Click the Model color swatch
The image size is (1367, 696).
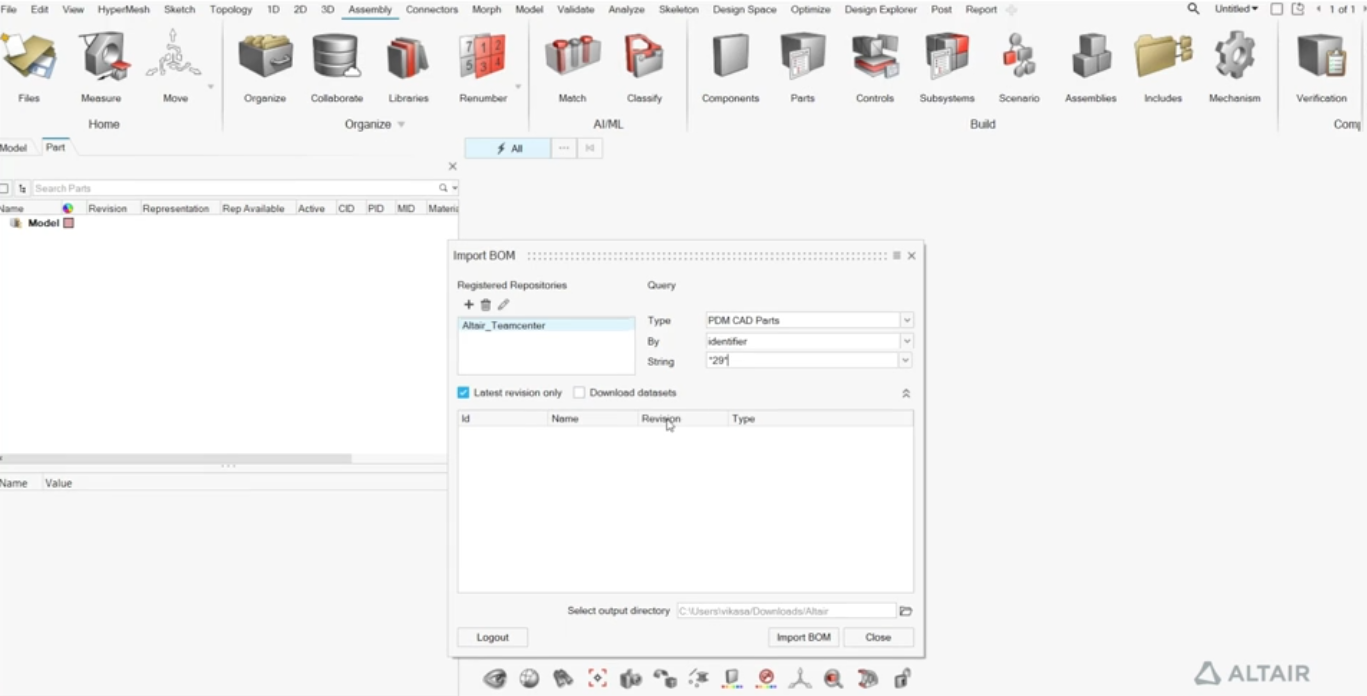tap(69, 223)
